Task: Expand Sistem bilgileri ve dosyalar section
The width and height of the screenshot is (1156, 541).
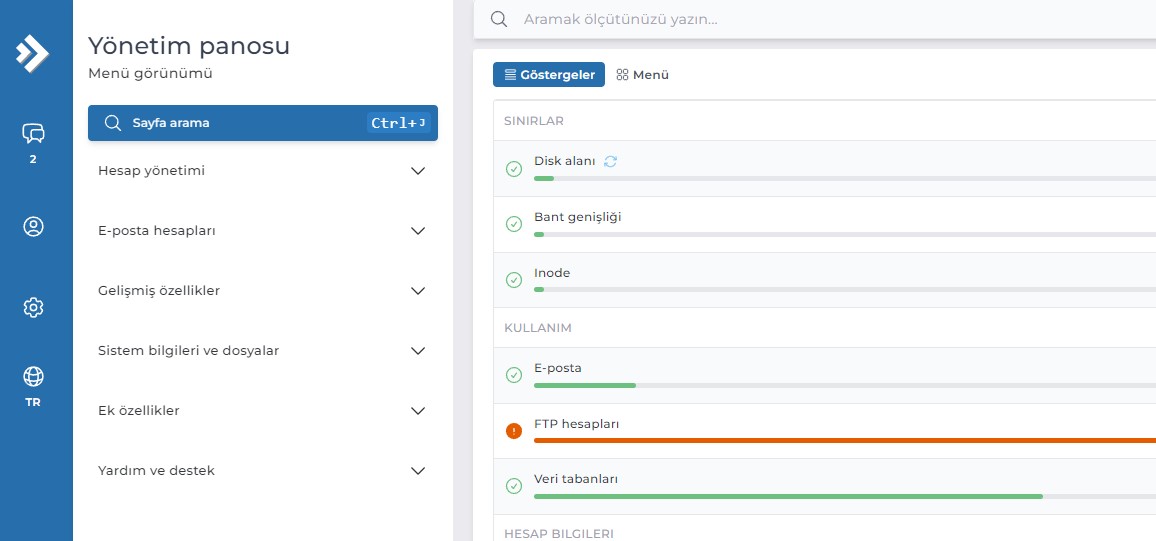Action: tap(262, 351)
